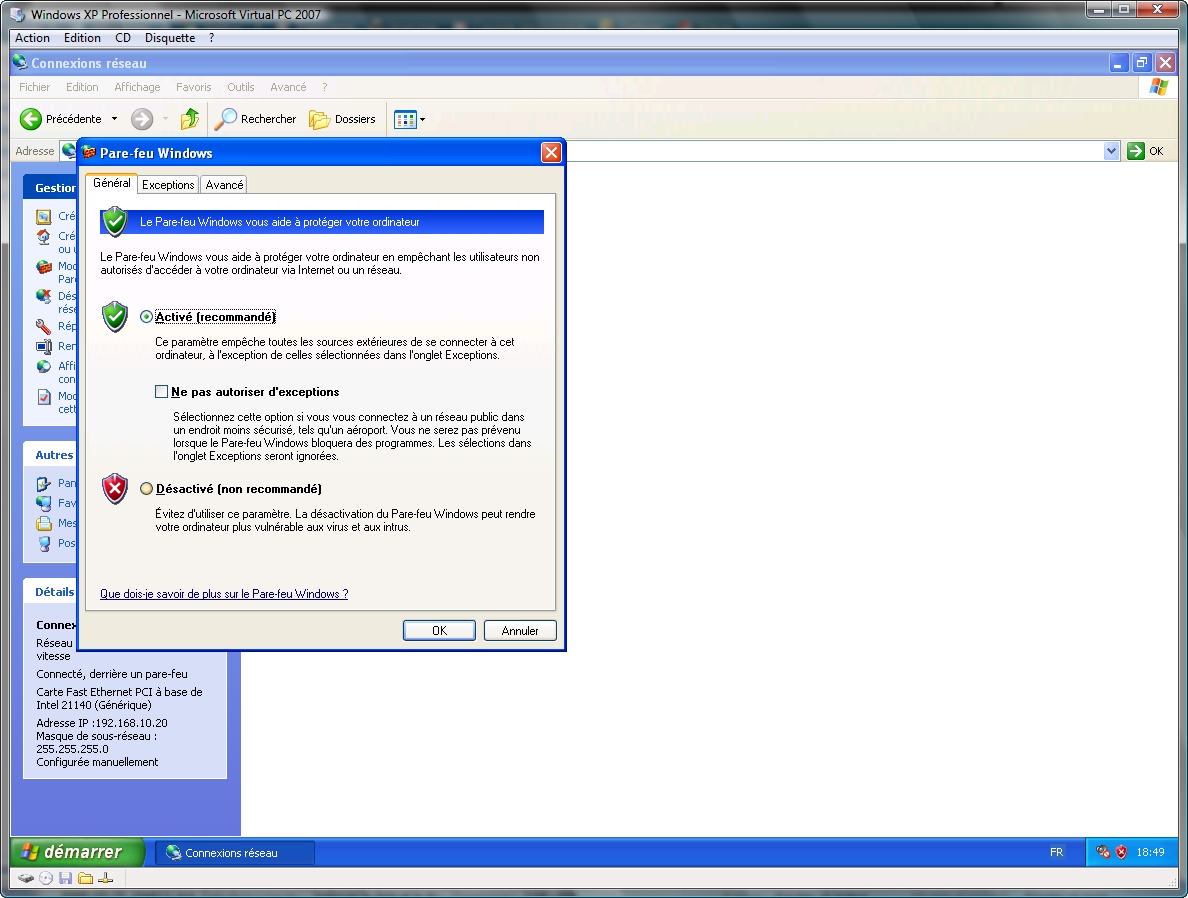Screen dimensions: 1188x898
Task: Click the 18:49 clock in tray
Action: point(1150,853)
